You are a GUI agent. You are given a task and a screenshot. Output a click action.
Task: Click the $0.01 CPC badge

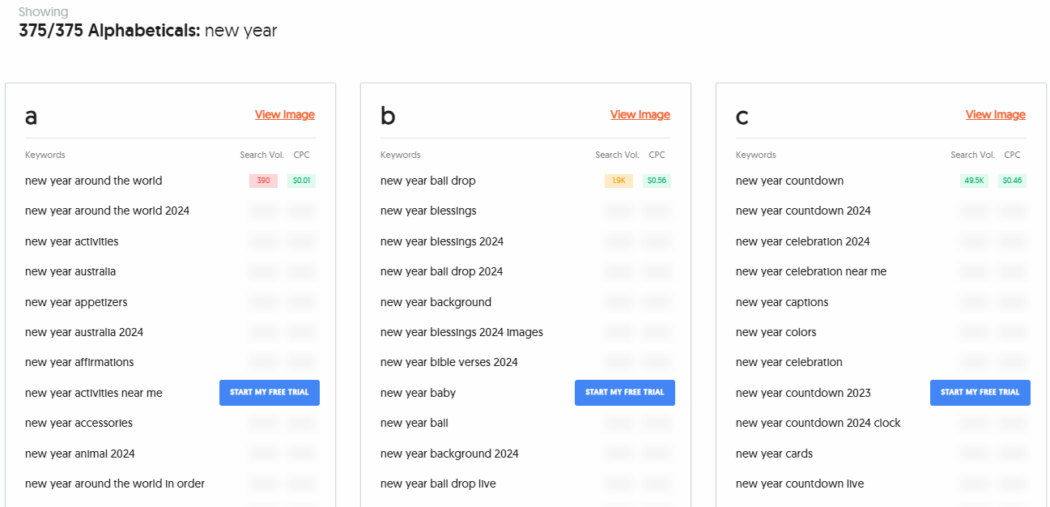pos(301,181)
